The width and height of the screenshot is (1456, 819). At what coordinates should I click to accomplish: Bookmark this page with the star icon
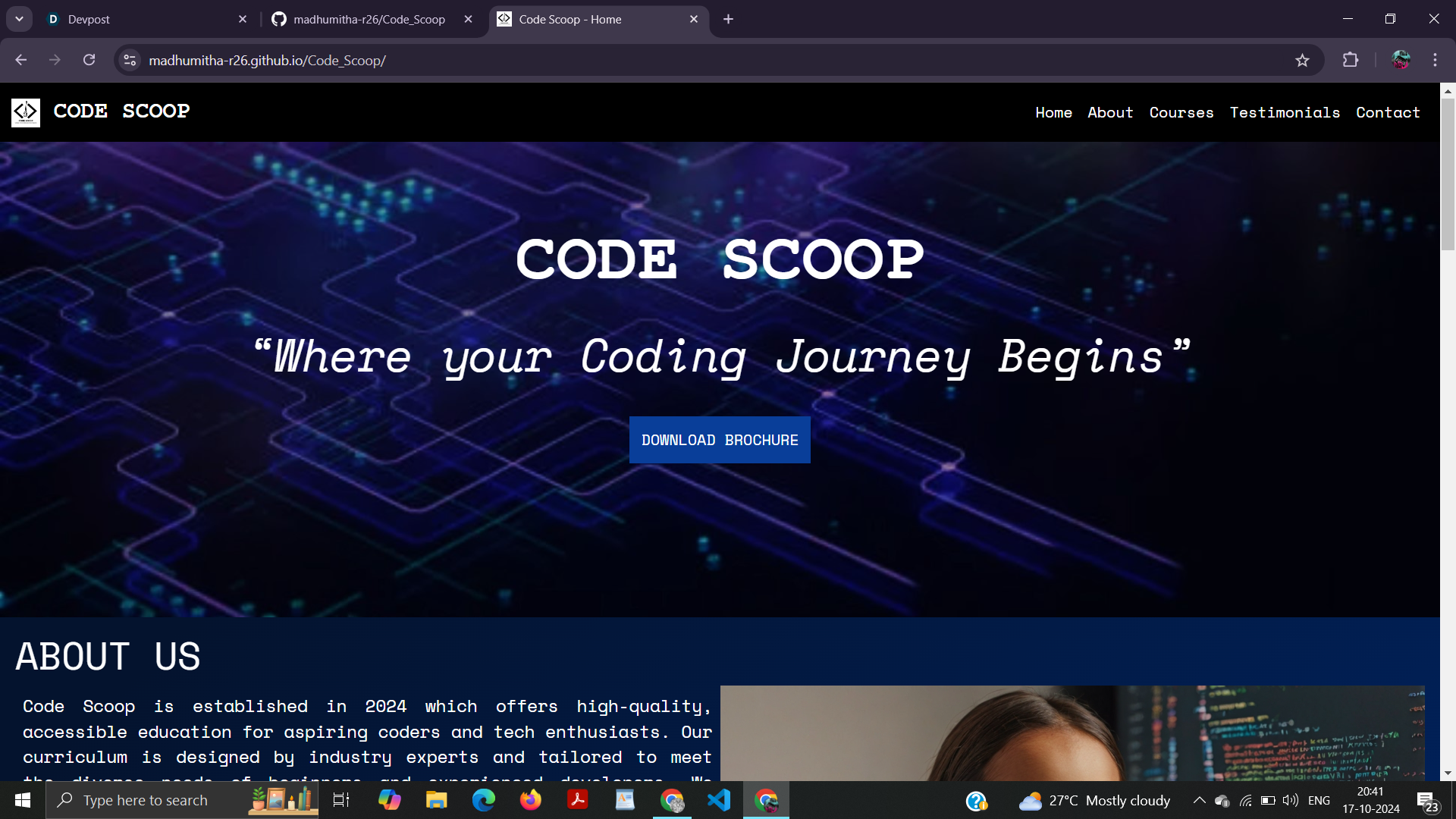[x=1302, y=61]
